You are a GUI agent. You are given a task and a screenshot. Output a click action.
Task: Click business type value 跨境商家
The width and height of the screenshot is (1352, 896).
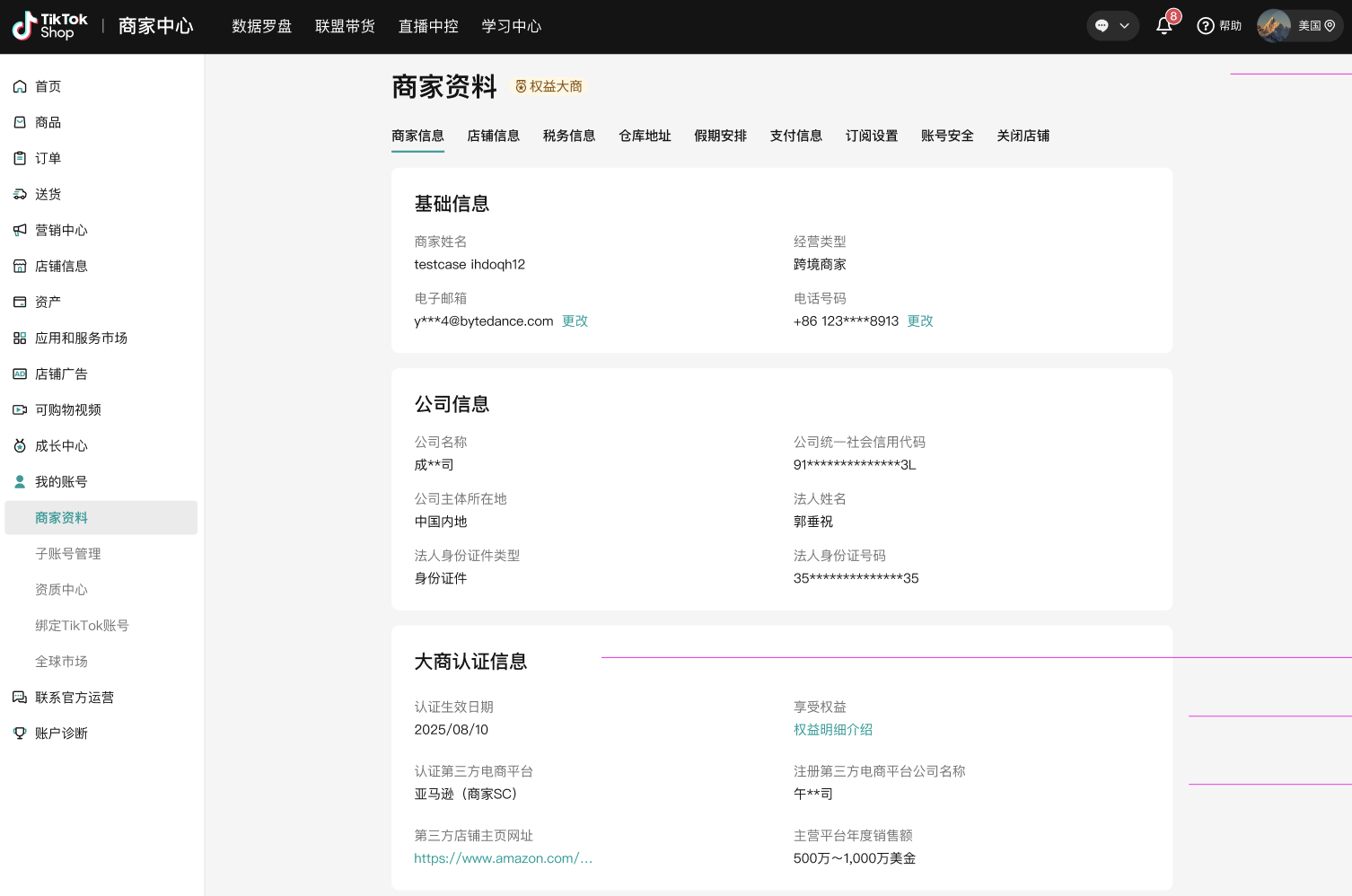point(820,264)
